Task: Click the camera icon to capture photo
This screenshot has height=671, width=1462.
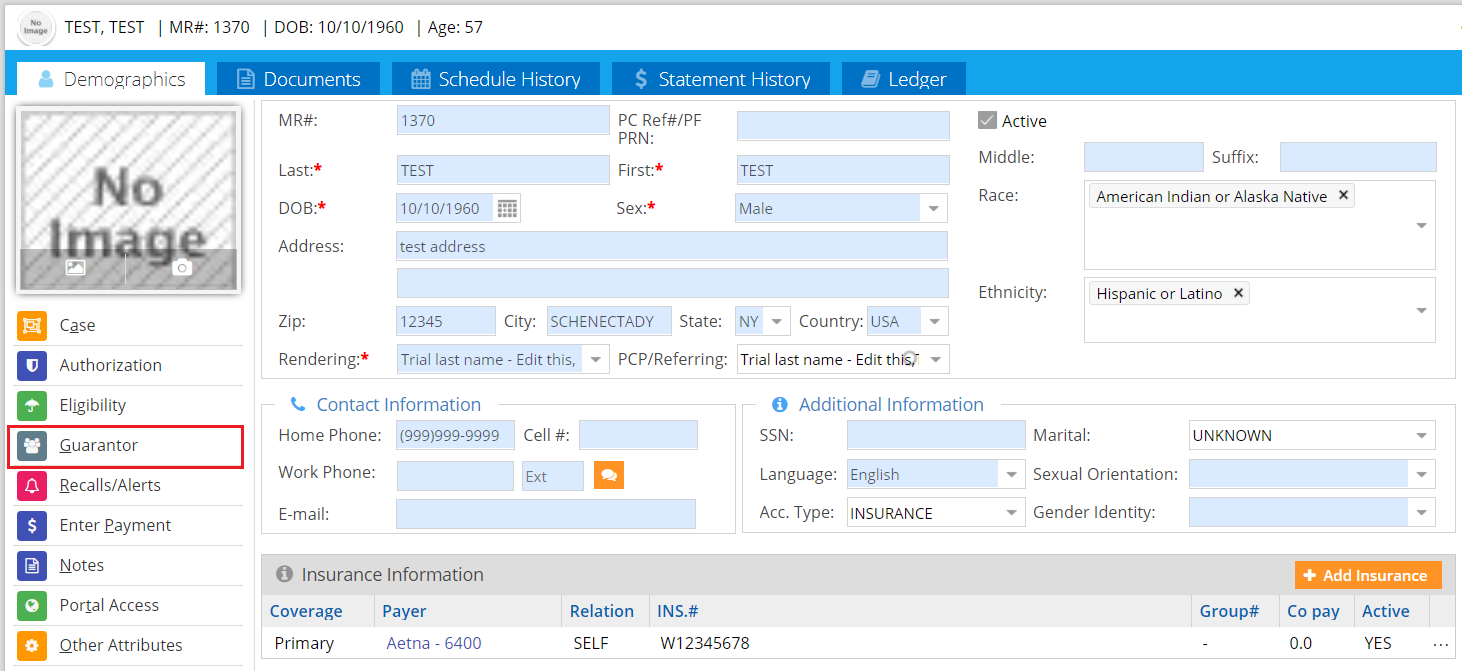Action: click(181, 267)
